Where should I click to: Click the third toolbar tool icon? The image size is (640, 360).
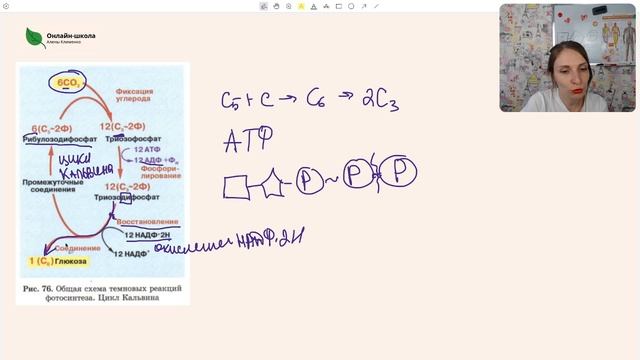point(289,6)
